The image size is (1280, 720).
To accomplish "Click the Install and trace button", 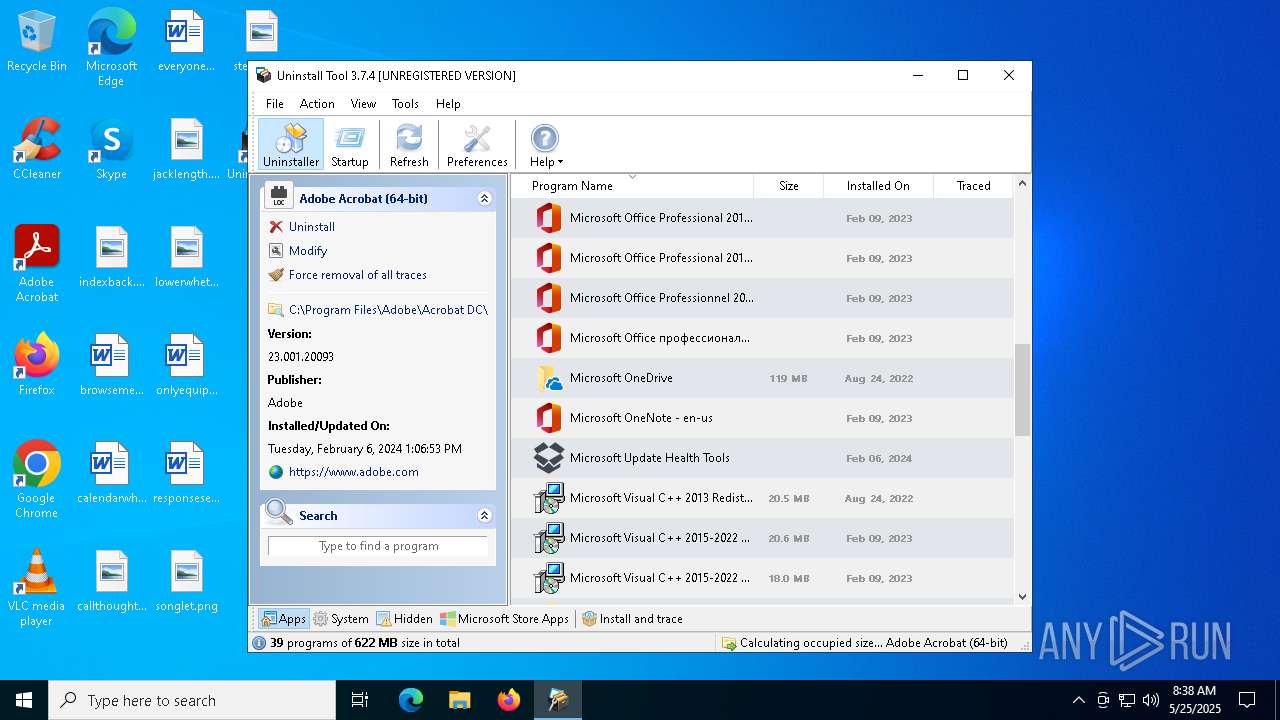I will pos(633,619).
